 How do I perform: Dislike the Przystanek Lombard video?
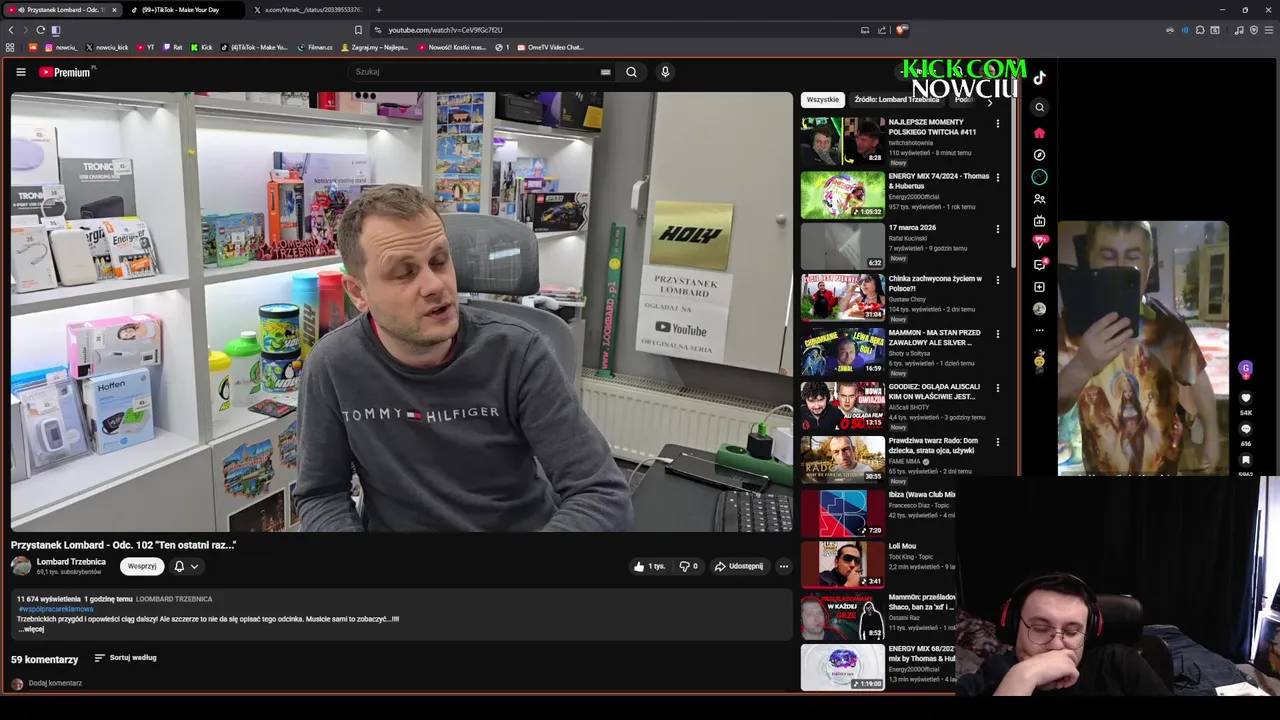point(689,566)
